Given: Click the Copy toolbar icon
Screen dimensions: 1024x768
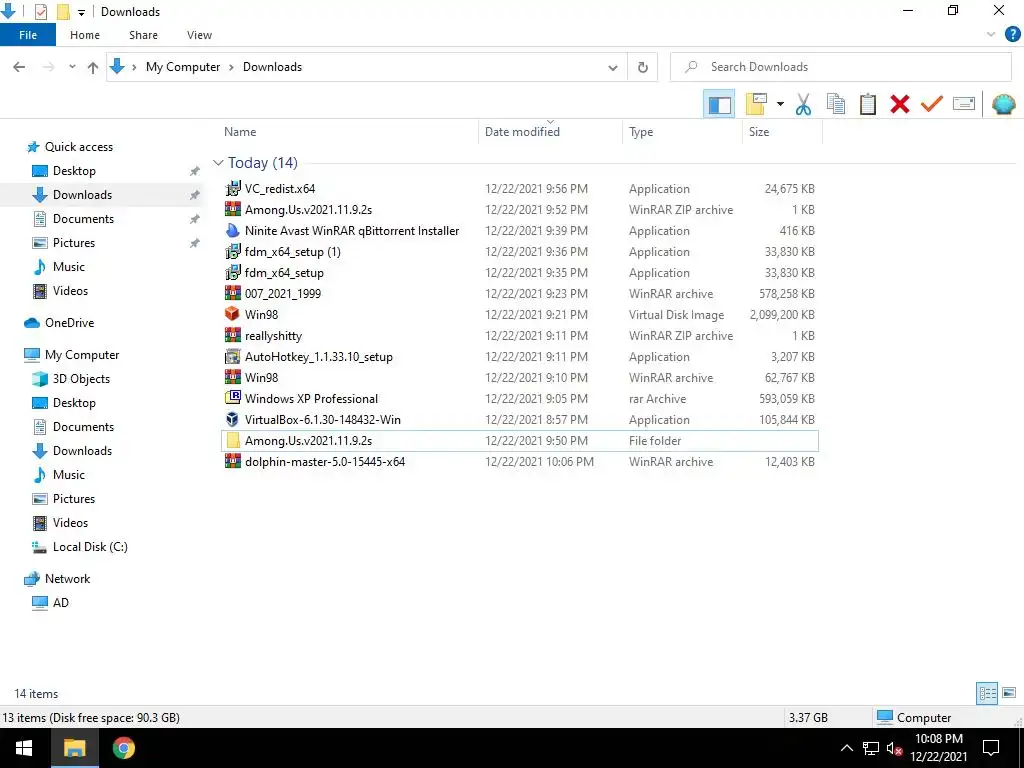Looking at the screenshot, I should coord(835,104).
